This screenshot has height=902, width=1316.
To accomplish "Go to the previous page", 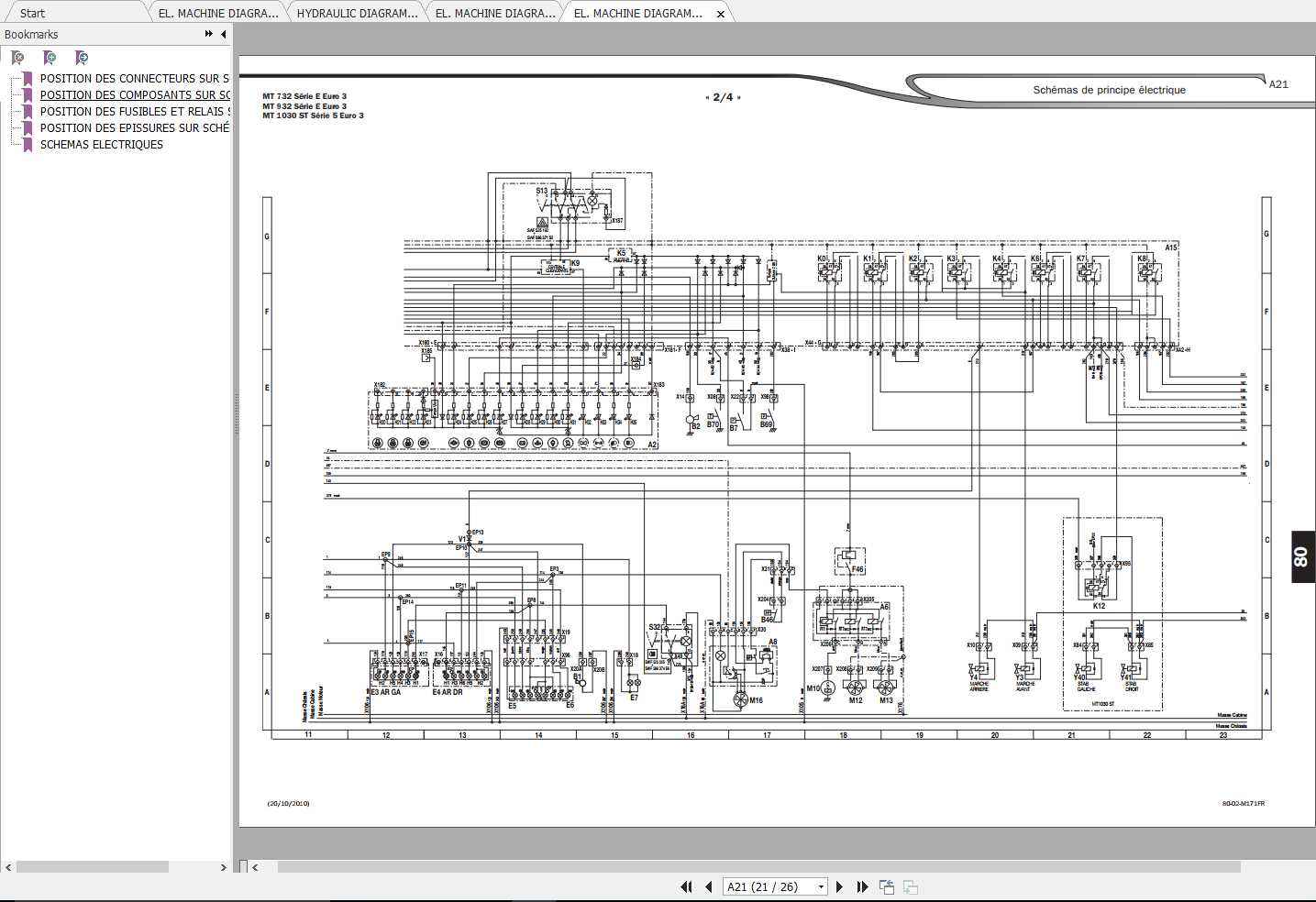I will point(709,886).
